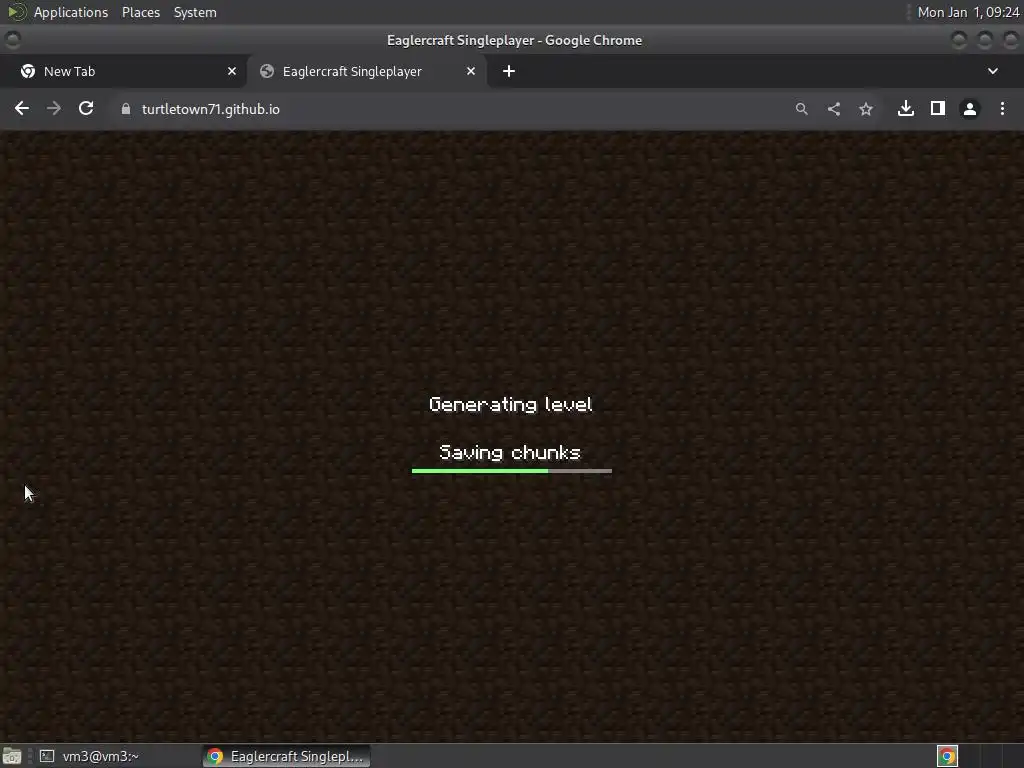Click the forward navigation arrow
This screenshot has height=768, width=1024.
pos(54,108)
